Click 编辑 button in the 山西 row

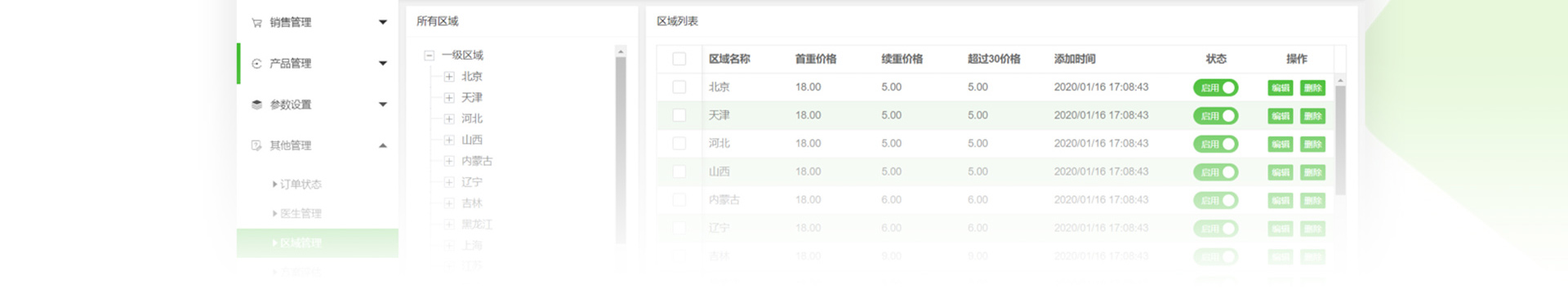pos(1281,172)
